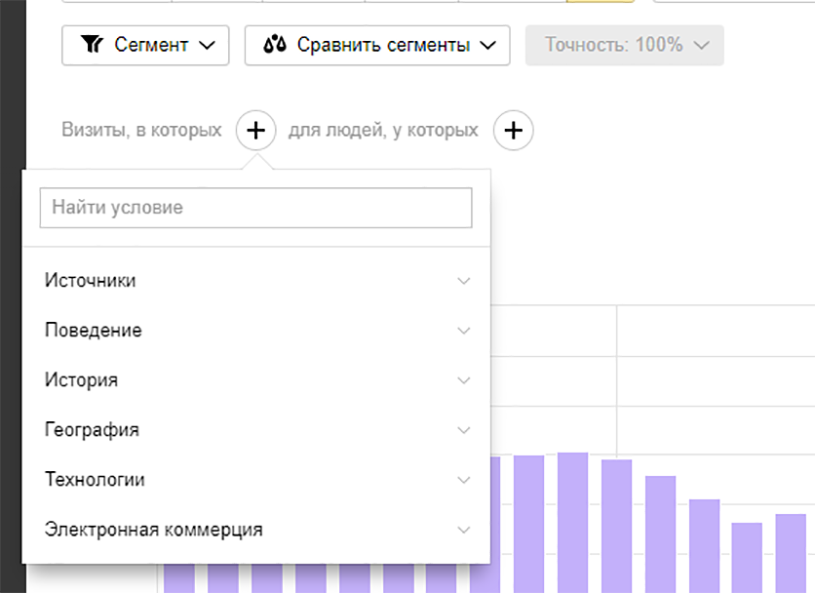Click the tallest purple bar in the chart
Image resolution: width=815 pixels, height=593 pixels.
click(x=572, y=520)
